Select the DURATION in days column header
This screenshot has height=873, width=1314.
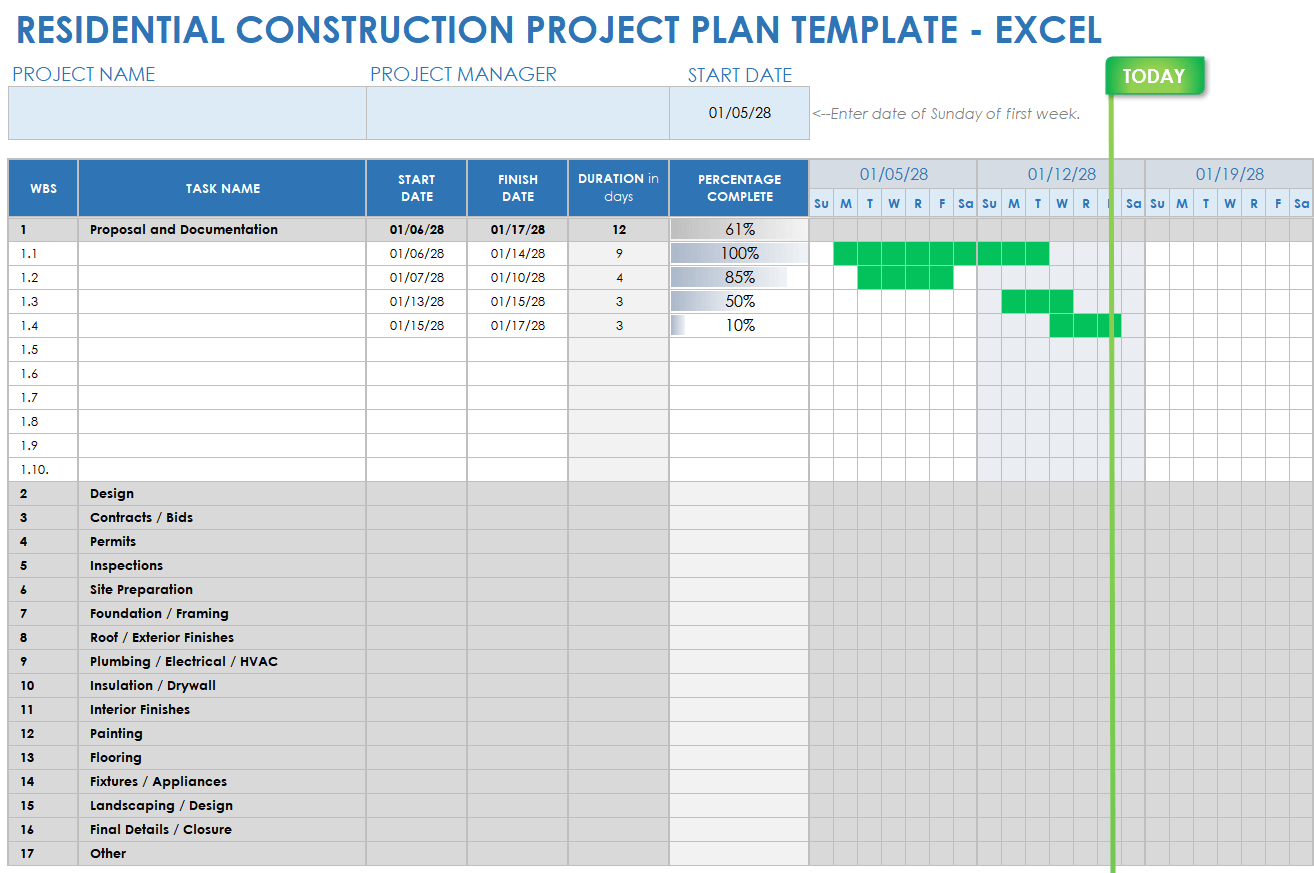pos(618,188)
